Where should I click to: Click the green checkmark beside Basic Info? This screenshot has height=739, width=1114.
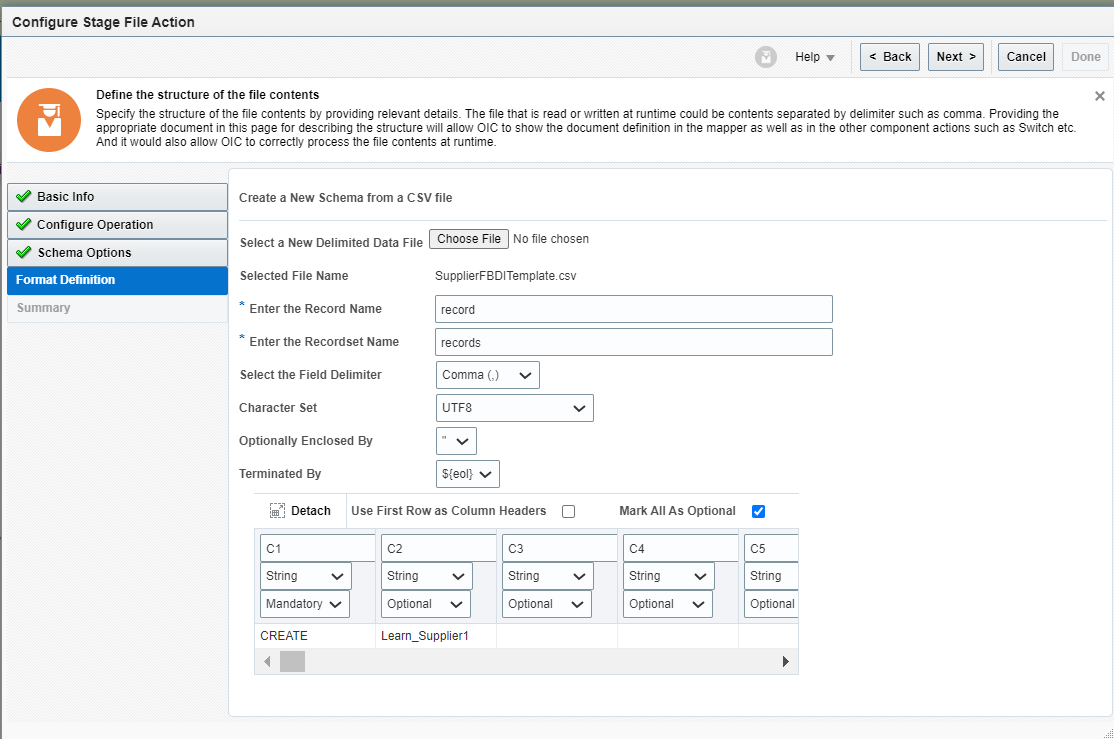(x=23, y=196)
